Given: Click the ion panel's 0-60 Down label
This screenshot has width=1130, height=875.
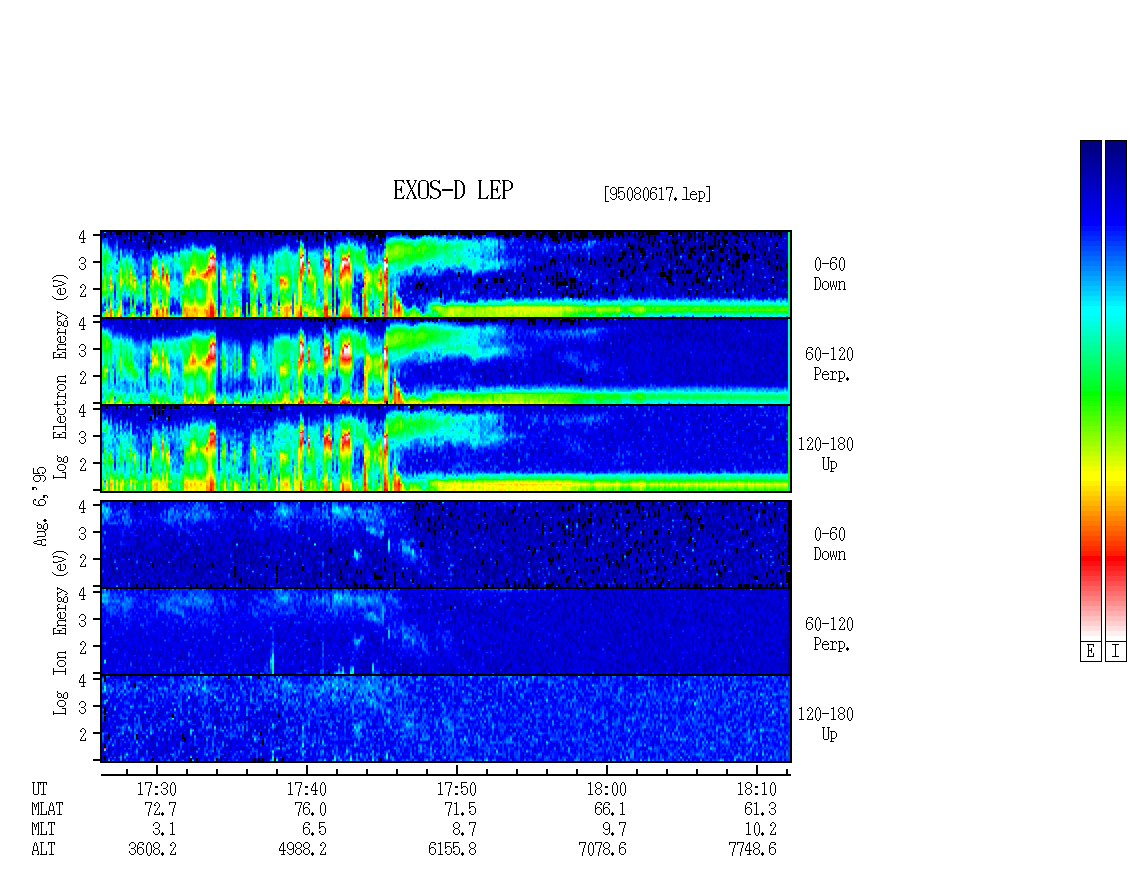Looking at the screenshot, I should click(829, 544).
